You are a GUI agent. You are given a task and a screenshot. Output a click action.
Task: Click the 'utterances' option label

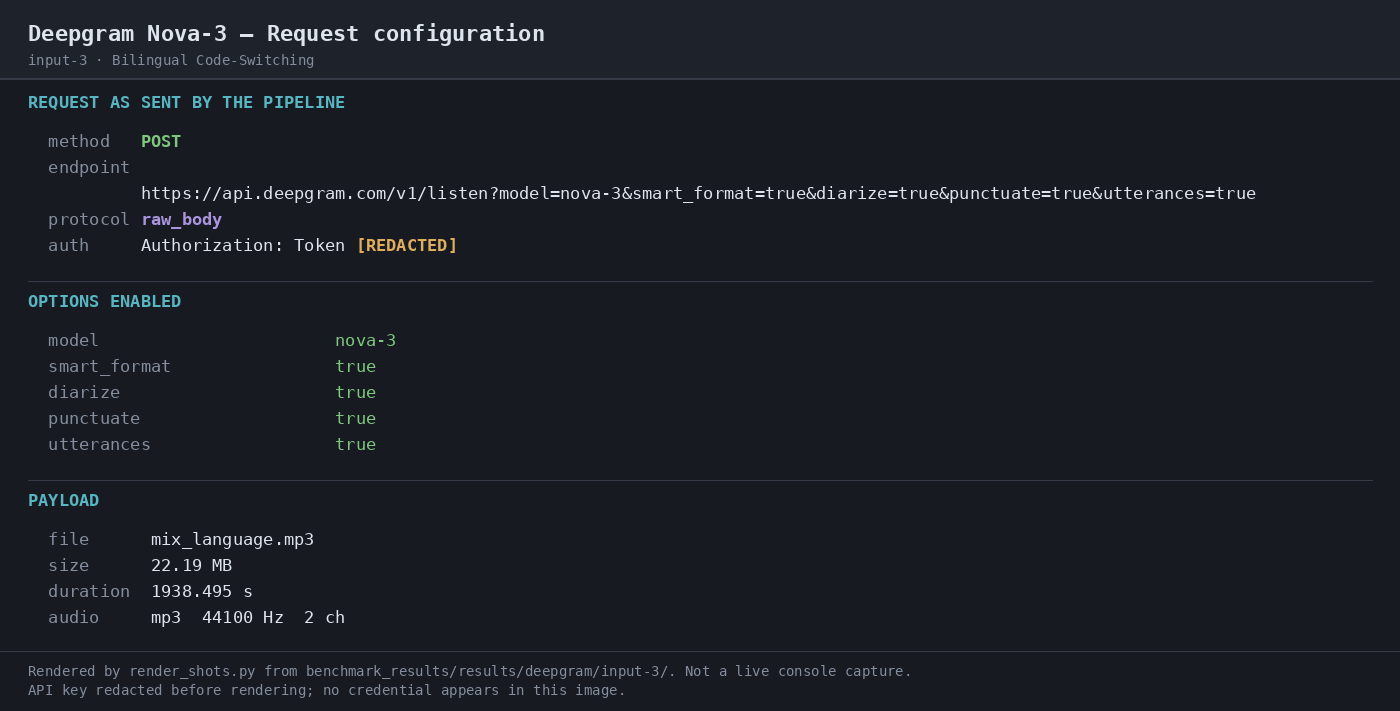[99, 445]
